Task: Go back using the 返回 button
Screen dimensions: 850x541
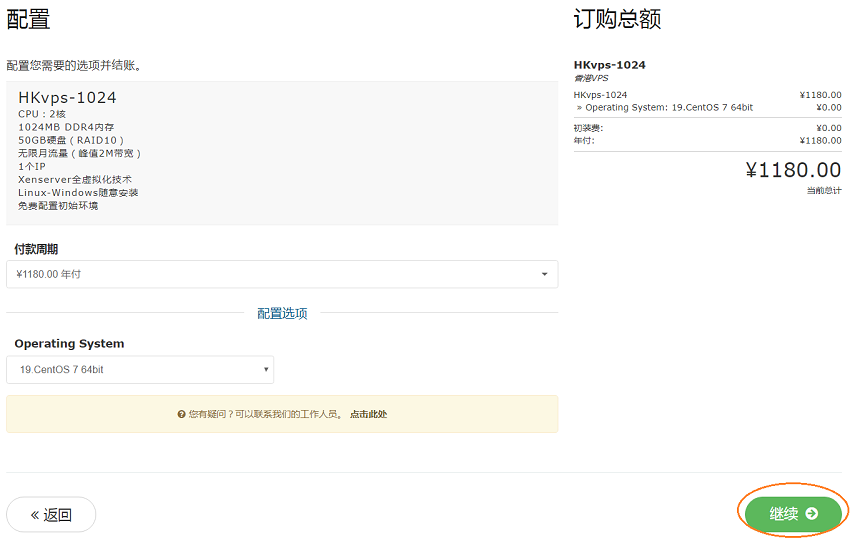Action: click(x=51, y=515)
